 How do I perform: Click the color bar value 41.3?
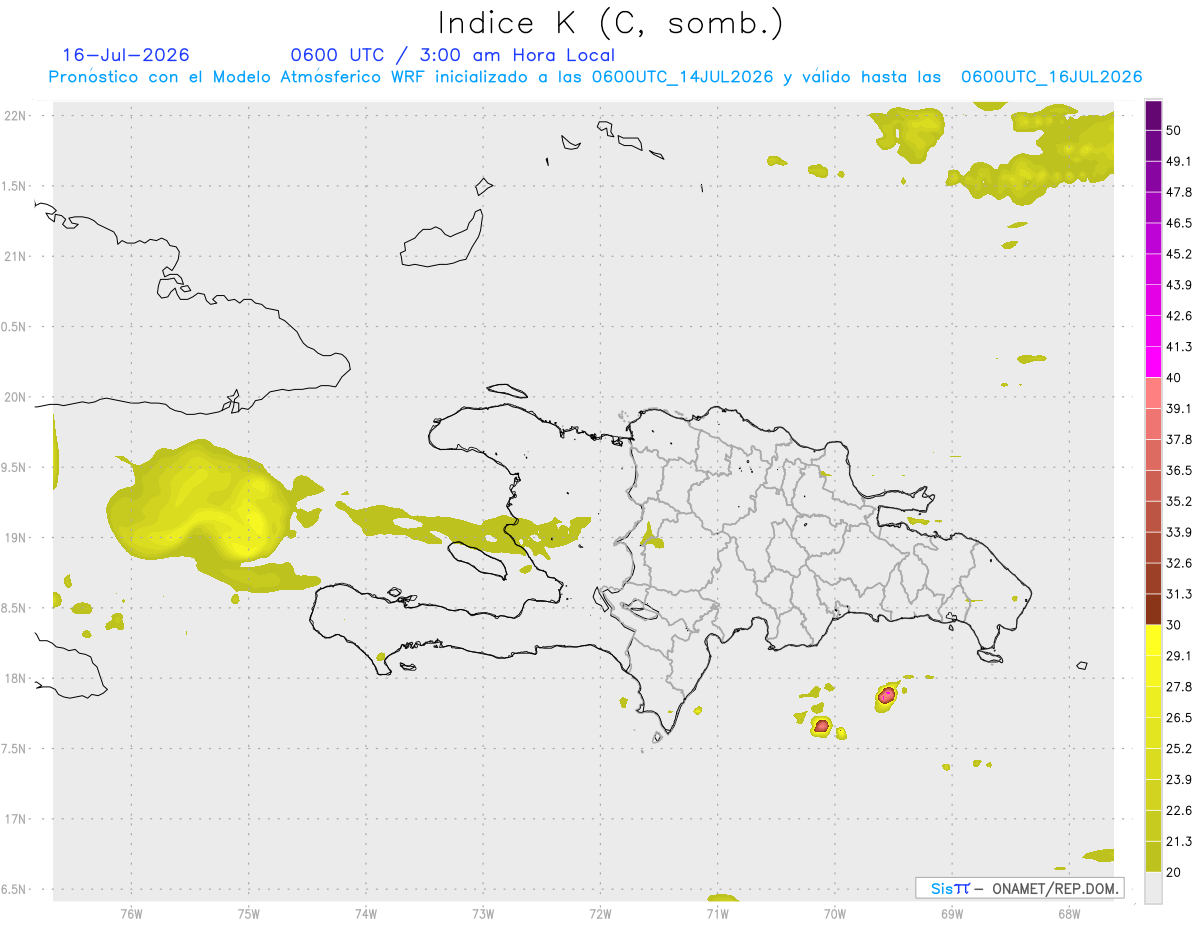[x=1179, y=347]
